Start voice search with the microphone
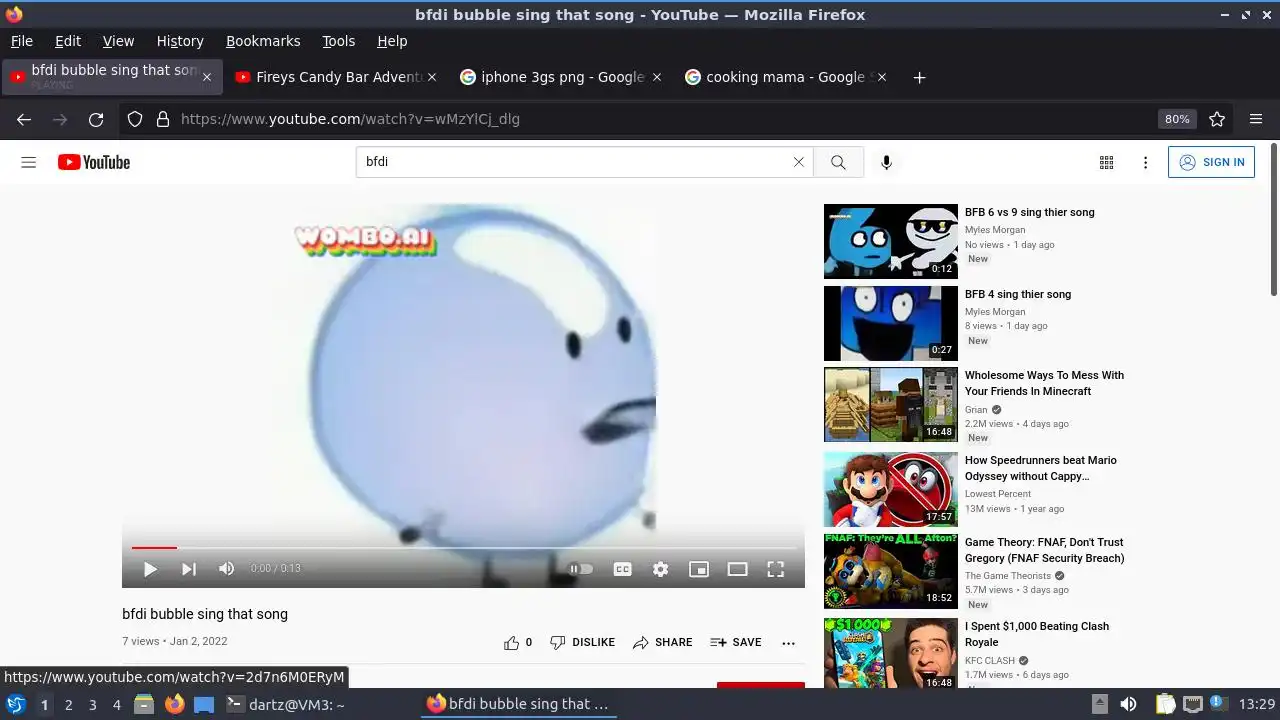The image size is (1280, 720). click(x=886, y=162)
